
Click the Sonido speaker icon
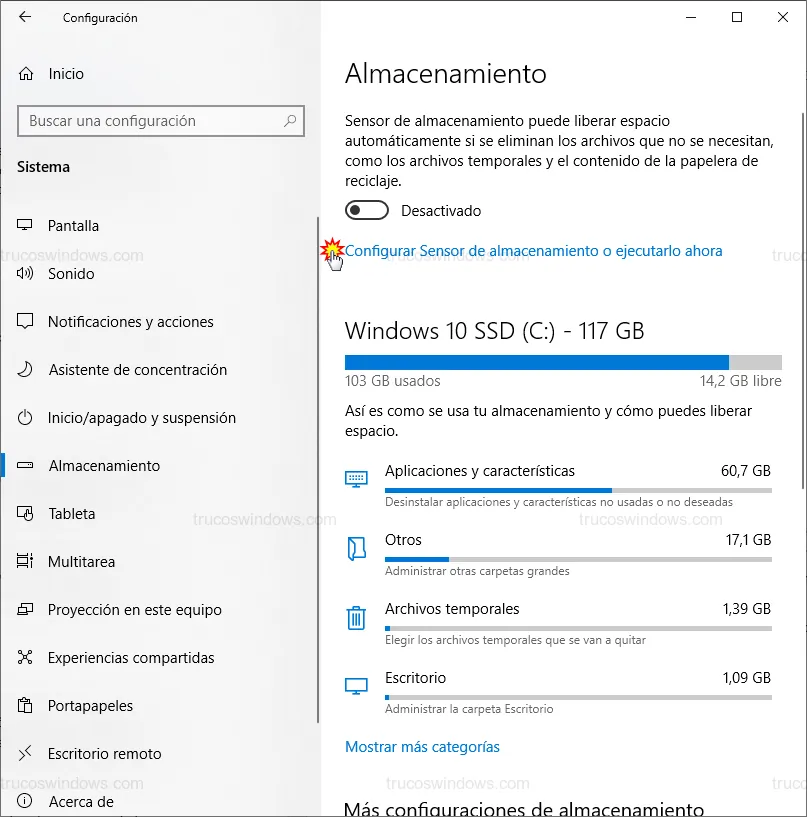[x=26, y=274]
